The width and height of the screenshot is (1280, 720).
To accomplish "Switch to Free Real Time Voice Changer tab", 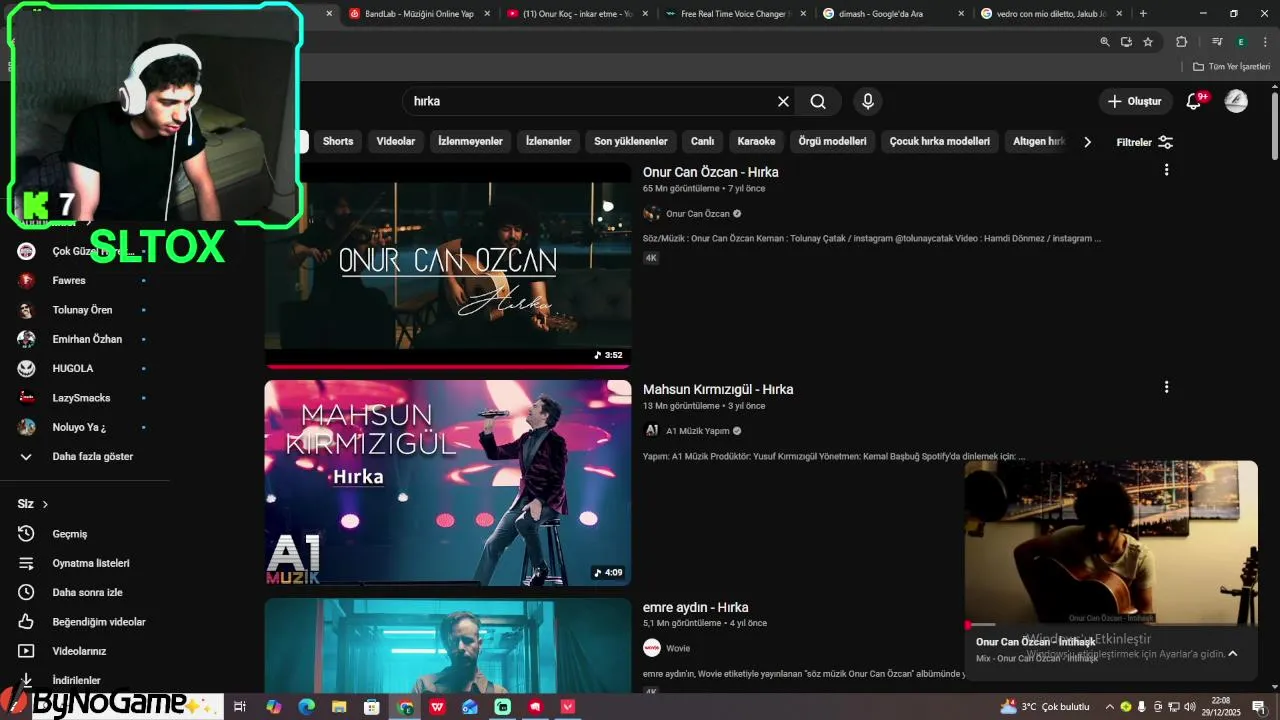I will 735,14.
